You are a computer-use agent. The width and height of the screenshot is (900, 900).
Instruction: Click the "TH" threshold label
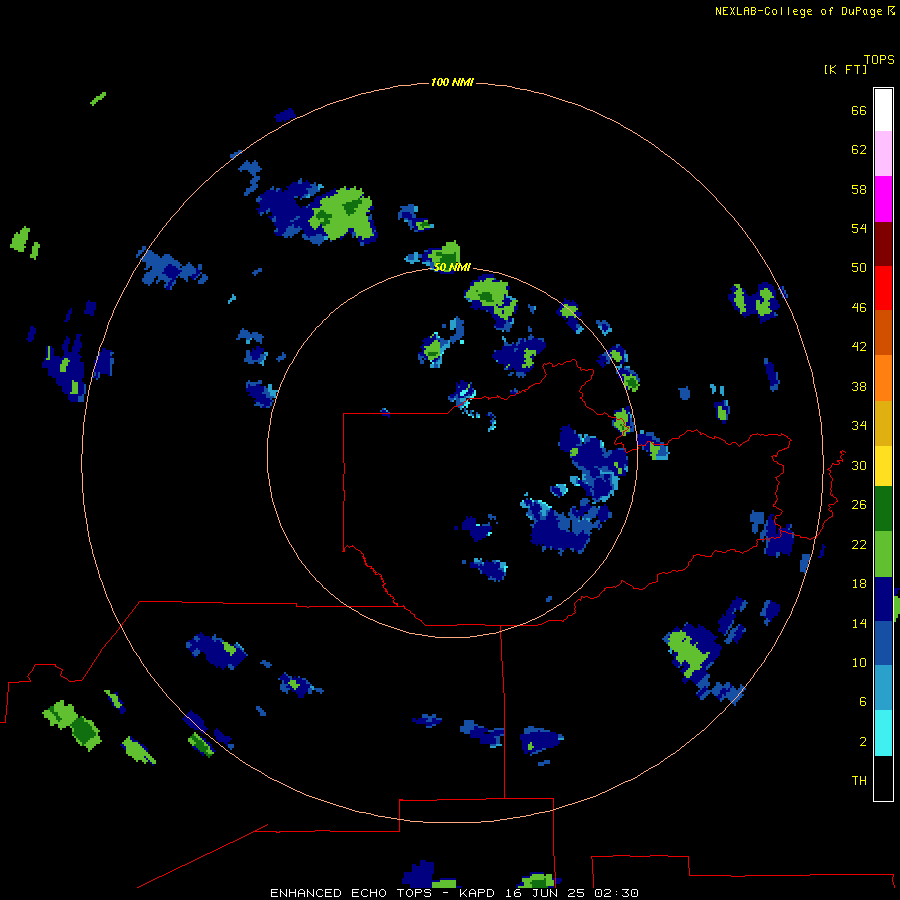point(859,780)
